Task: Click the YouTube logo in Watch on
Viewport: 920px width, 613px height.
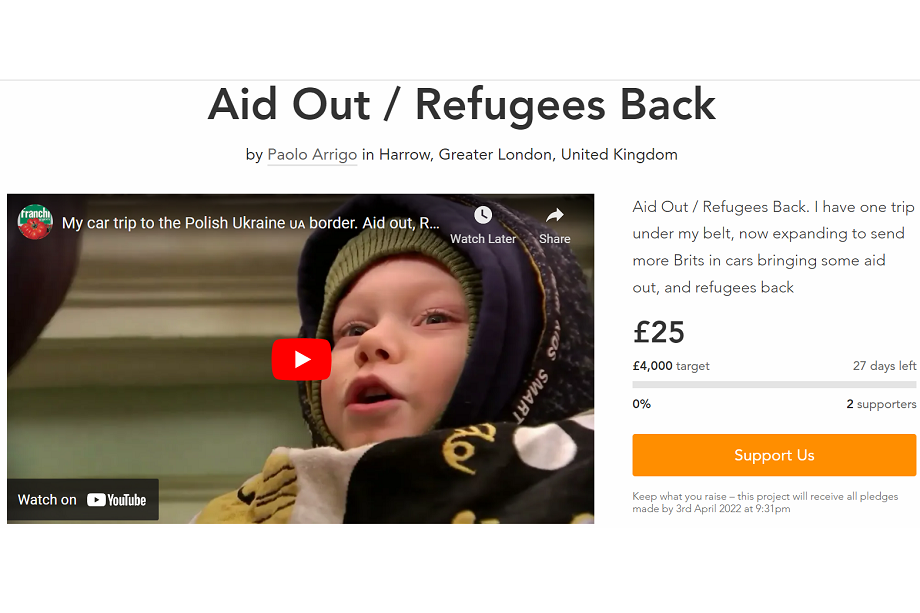Action: (x=117, y=500)
